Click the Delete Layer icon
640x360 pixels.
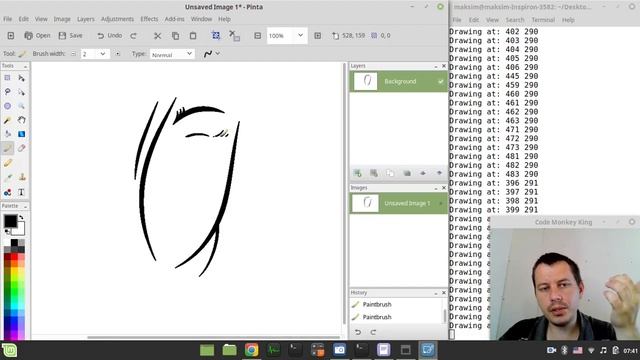[374, 173]
